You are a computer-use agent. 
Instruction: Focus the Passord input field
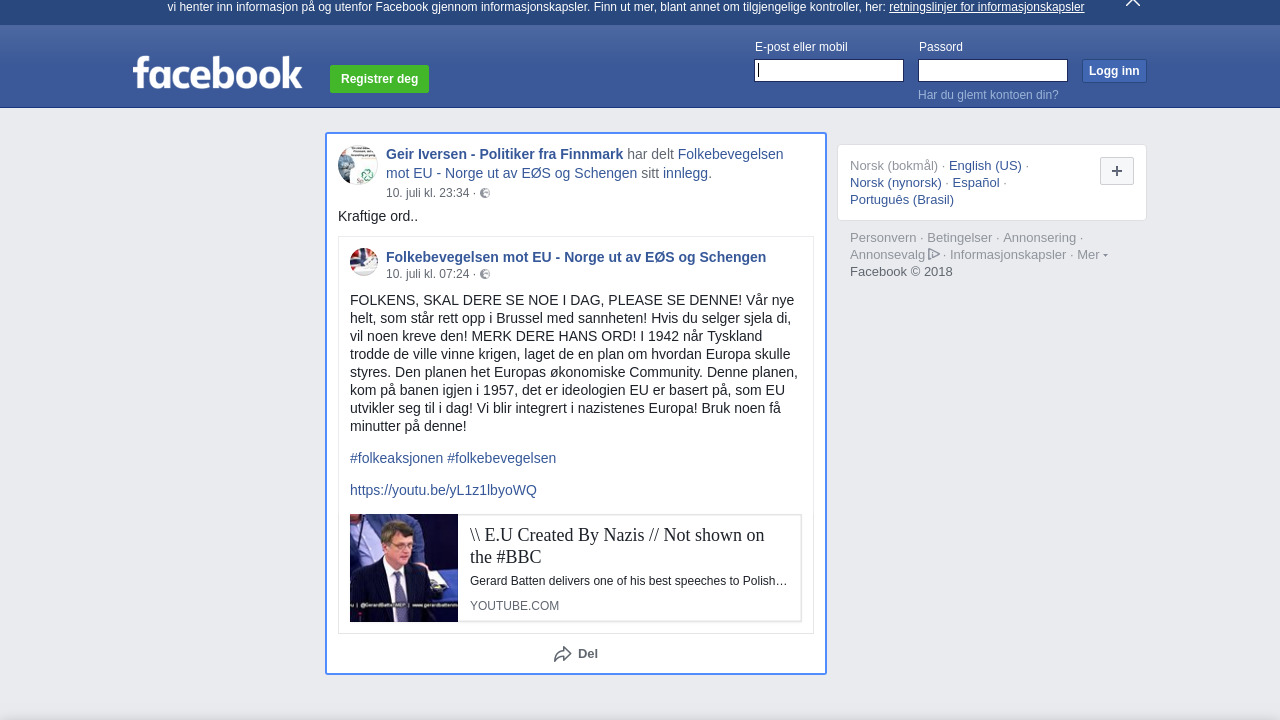point(993,70)
